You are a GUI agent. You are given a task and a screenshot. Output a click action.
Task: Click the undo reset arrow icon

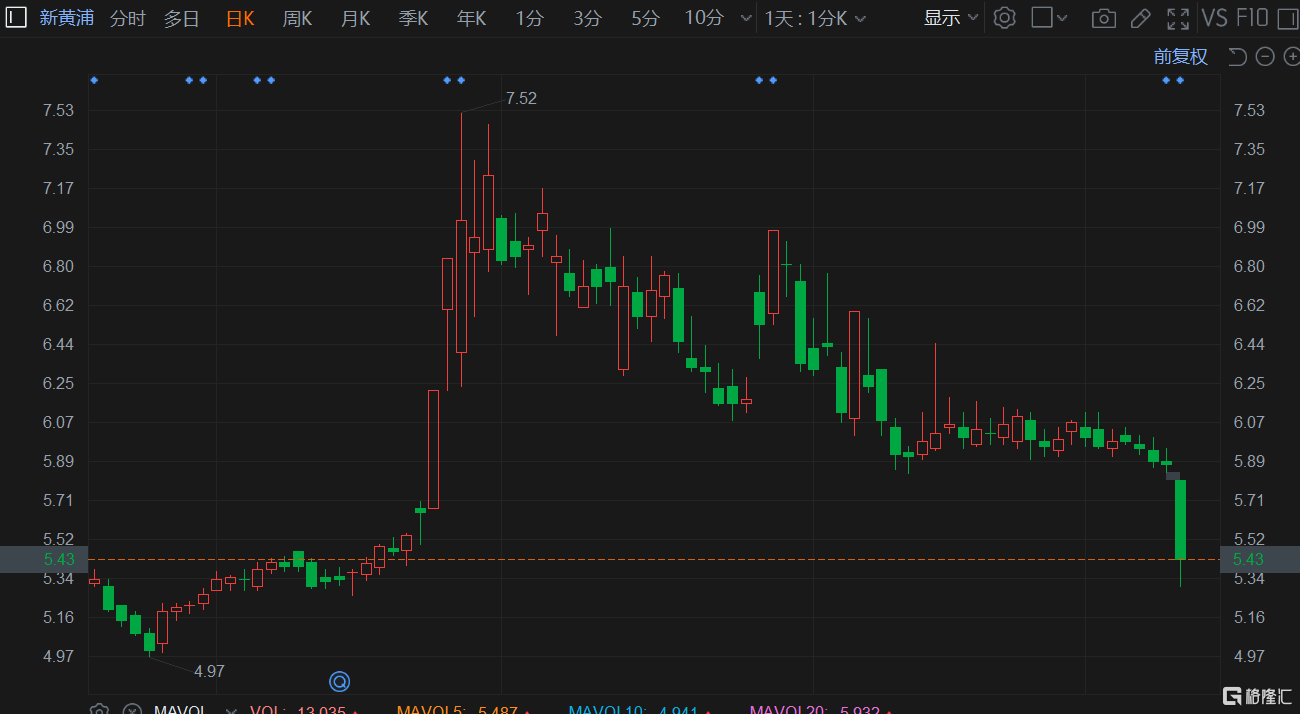pyautogui.click(x=1237, y=57)
